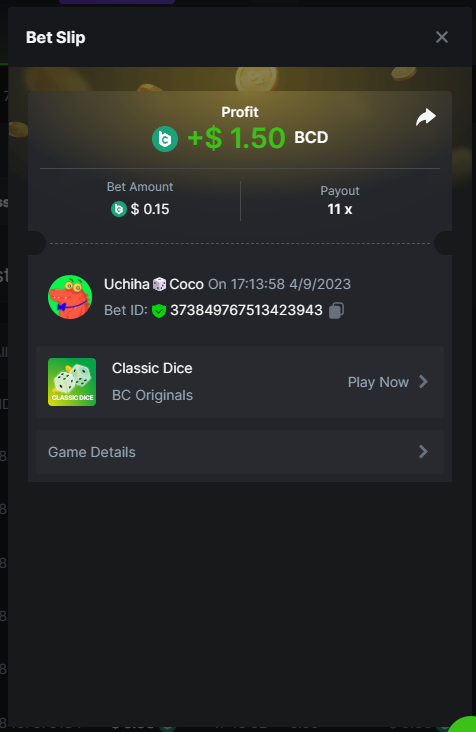Viewport: 476px width, 732px height.
Task: Click the Play Now link
Action: click(x=378, y=382)
